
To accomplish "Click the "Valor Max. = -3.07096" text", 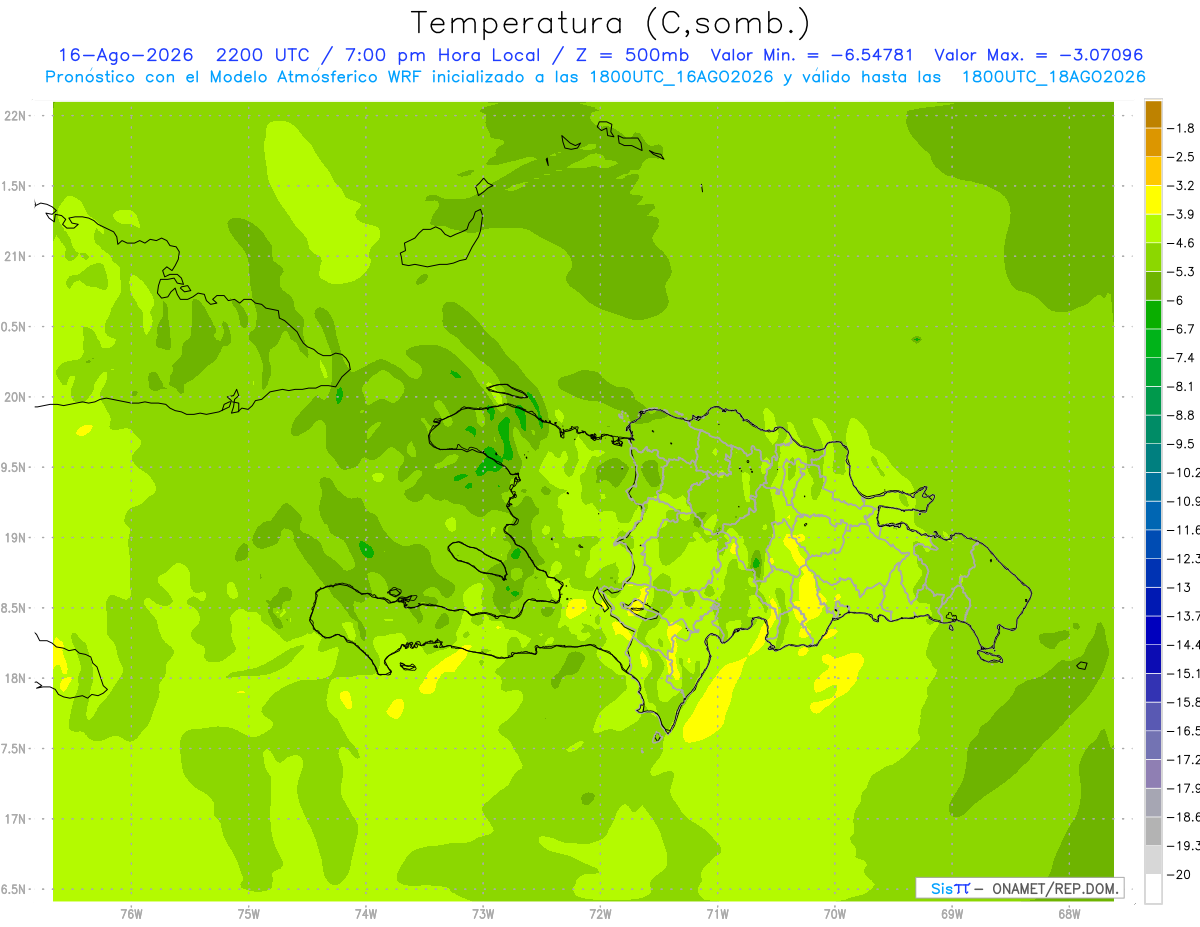I will [1039, 55].
